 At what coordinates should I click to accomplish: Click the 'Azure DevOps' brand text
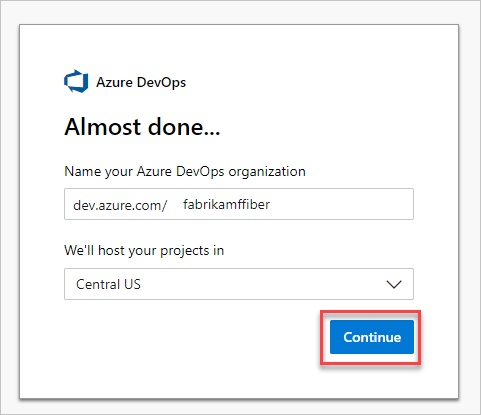[x=141, y=82]
